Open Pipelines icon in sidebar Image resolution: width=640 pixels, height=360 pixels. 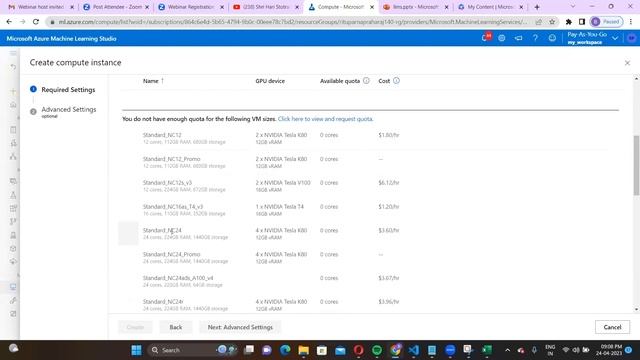click(x=13, y=222)
